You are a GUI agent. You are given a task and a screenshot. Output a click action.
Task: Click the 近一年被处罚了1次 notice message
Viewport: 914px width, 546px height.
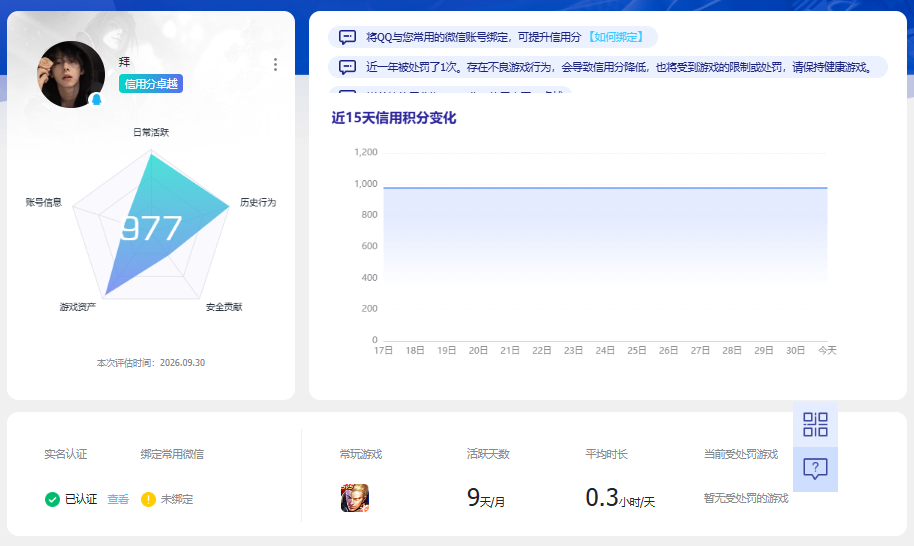(x=618, y=67)
